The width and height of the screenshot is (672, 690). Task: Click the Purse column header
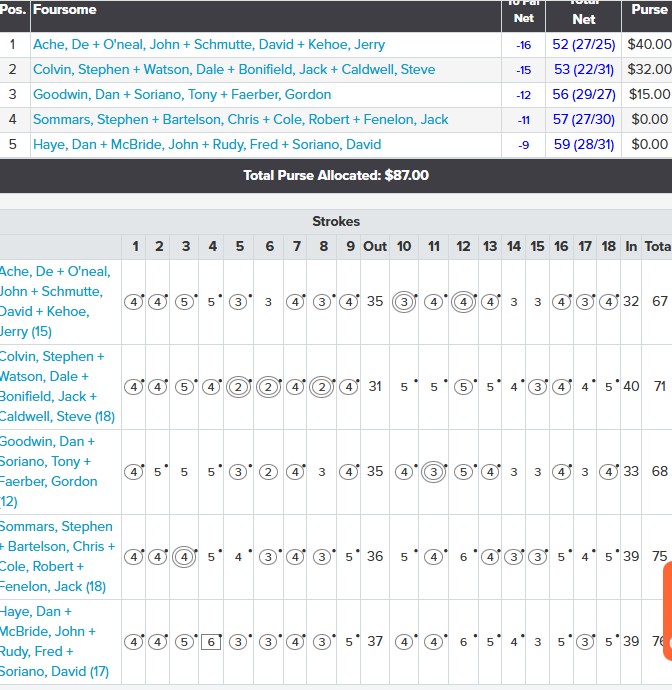pos(649,10)
